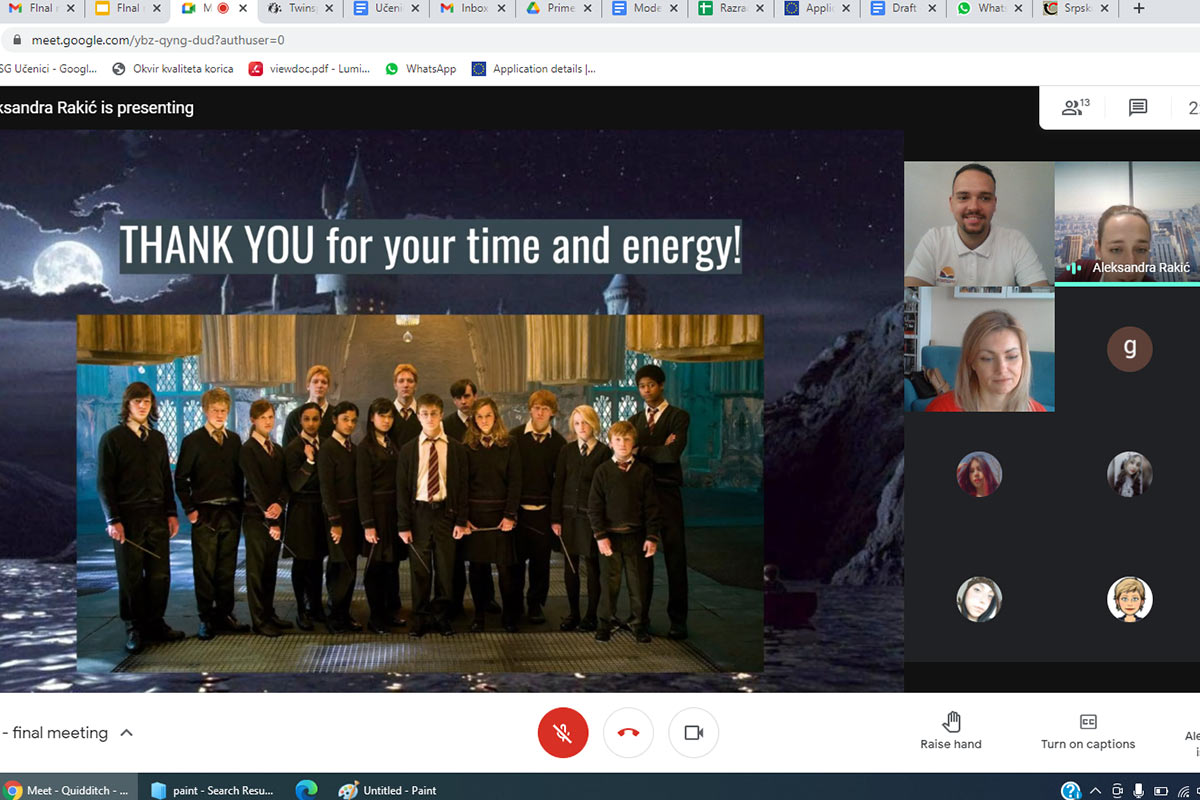Click the presented slide group photo
Viewport: 1200px width, 800px height.
click(420, 494)
